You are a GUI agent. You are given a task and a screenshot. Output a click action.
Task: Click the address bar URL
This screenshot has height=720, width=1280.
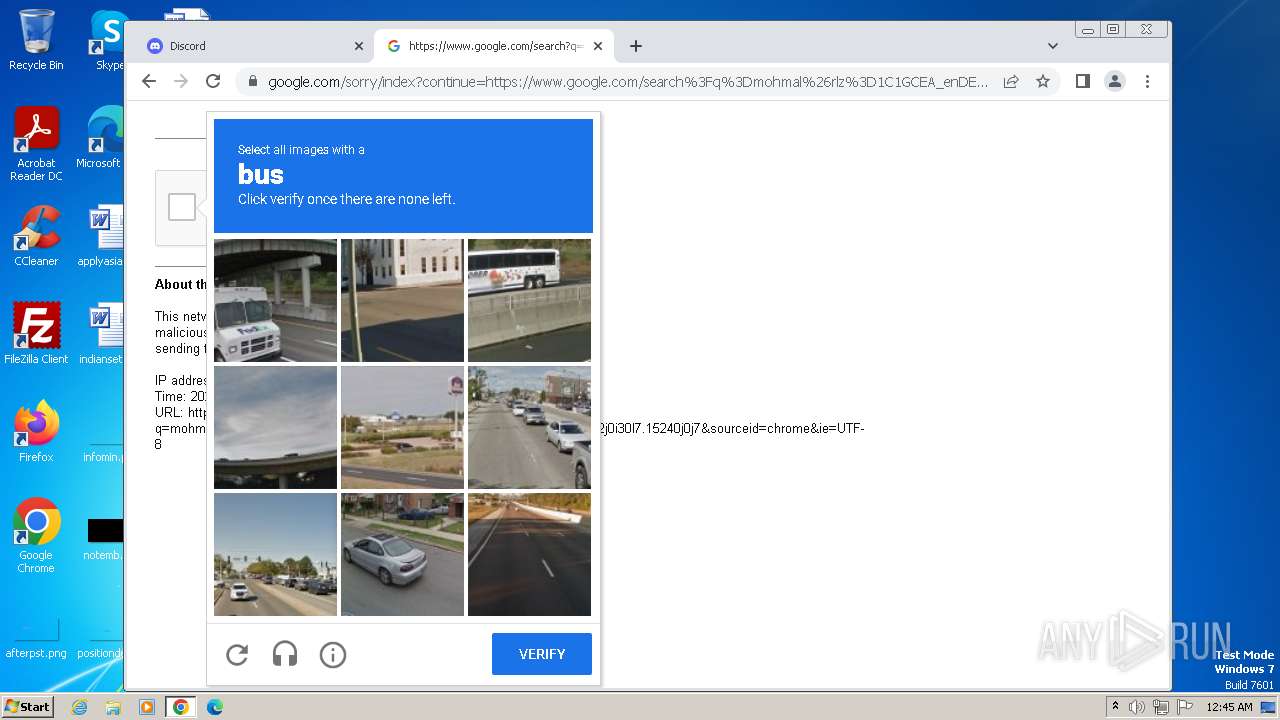coord(628,82)
